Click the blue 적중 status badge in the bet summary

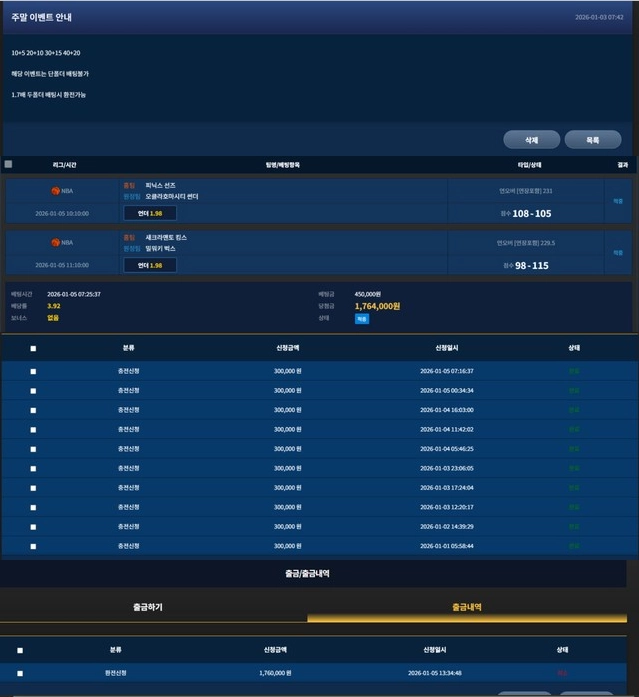click(x=362, y=318)
